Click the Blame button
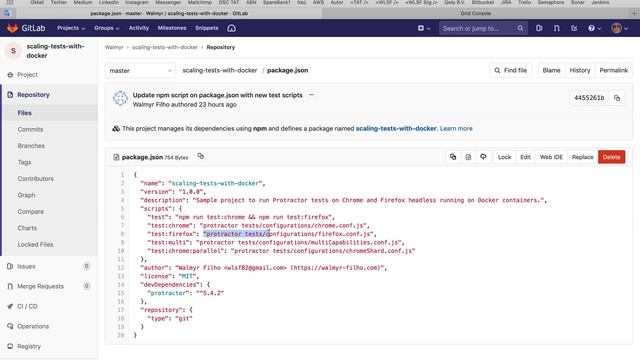Image resolution: width=640 pixels, height=360 pixels. 551,70
